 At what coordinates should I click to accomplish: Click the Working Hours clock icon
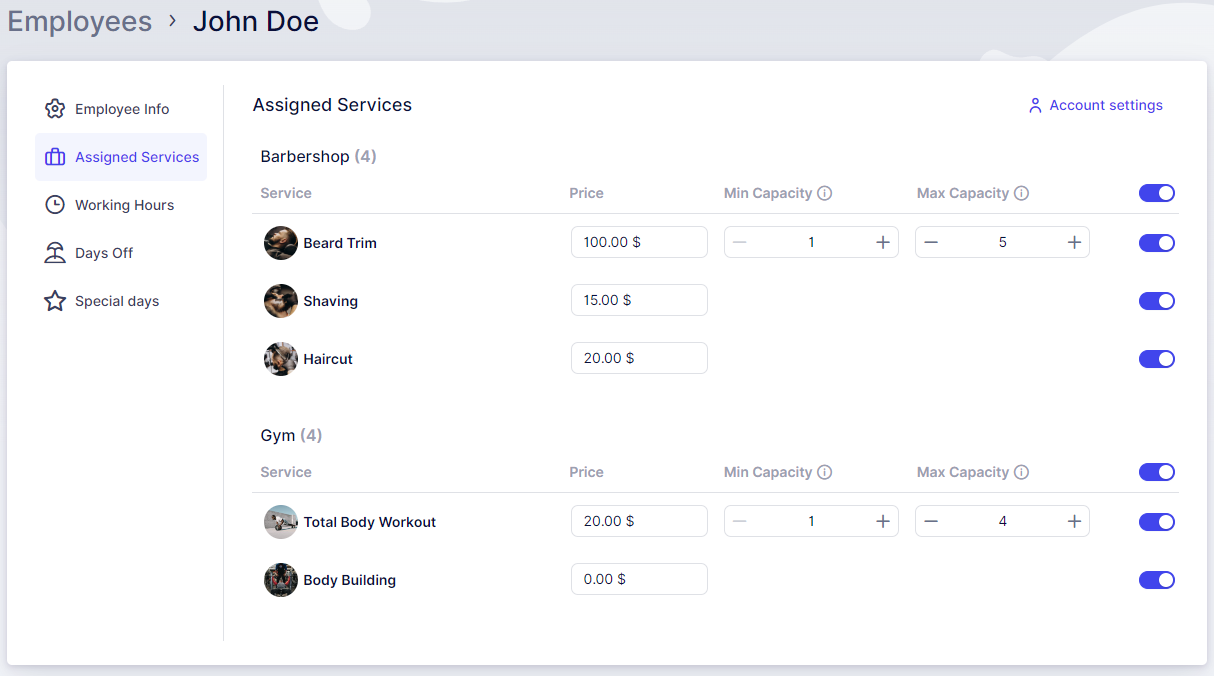point(55,205)
